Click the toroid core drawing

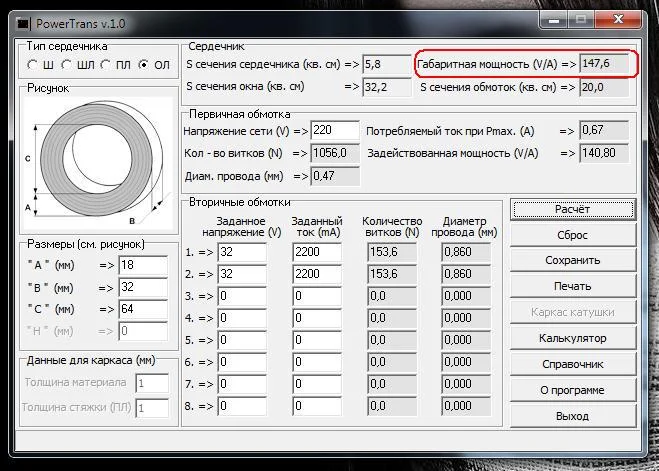click(x=98, y=163)
